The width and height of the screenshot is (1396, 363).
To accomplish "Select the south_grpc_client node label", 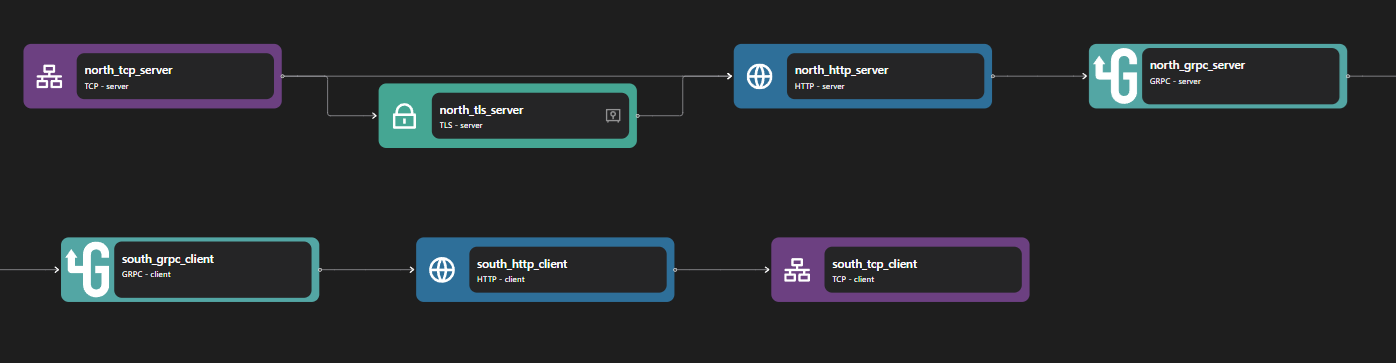I will point(168,259).
